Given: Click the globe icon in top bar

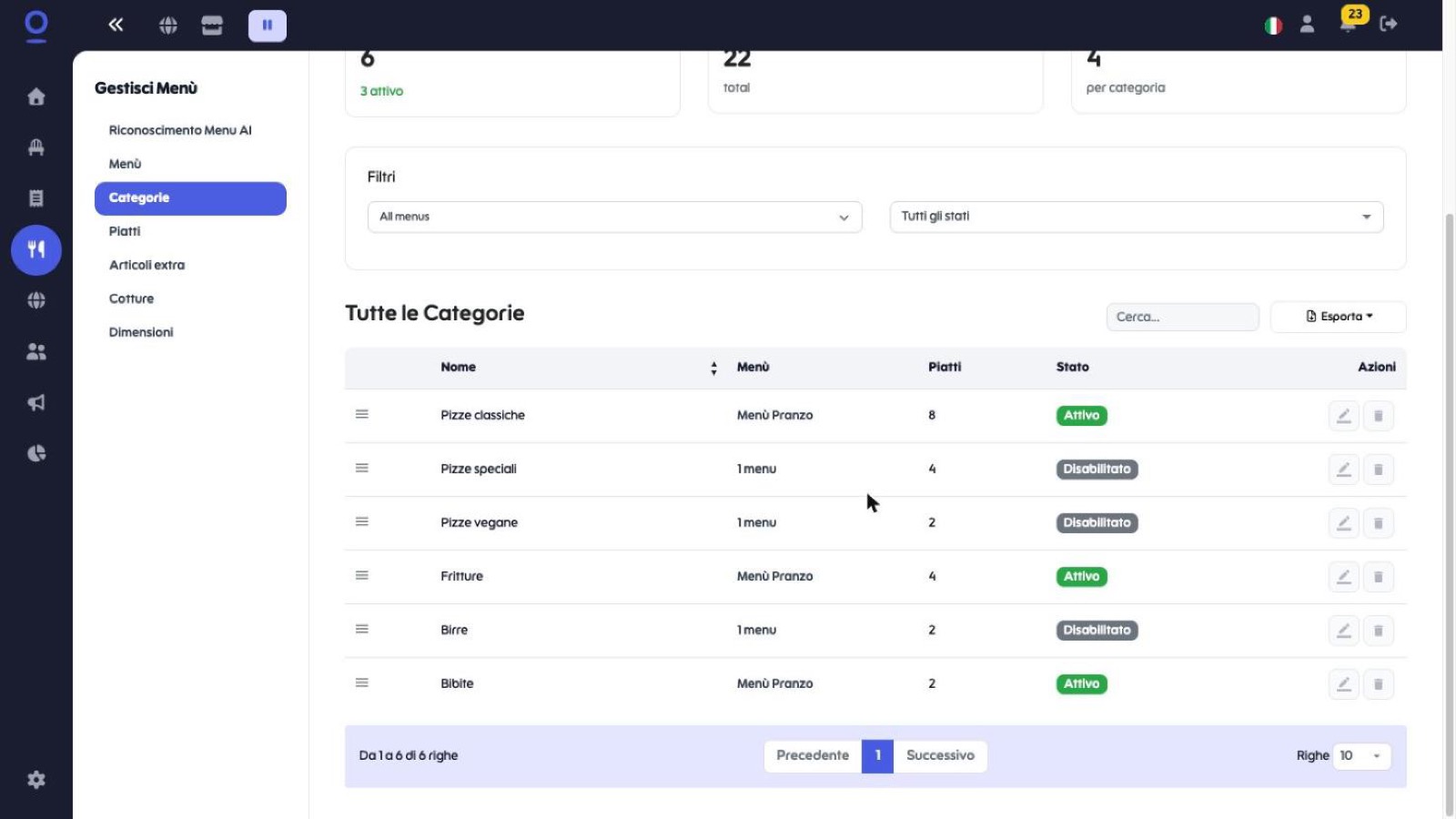Looking at the screenshot, I should [x=168, y=25].
